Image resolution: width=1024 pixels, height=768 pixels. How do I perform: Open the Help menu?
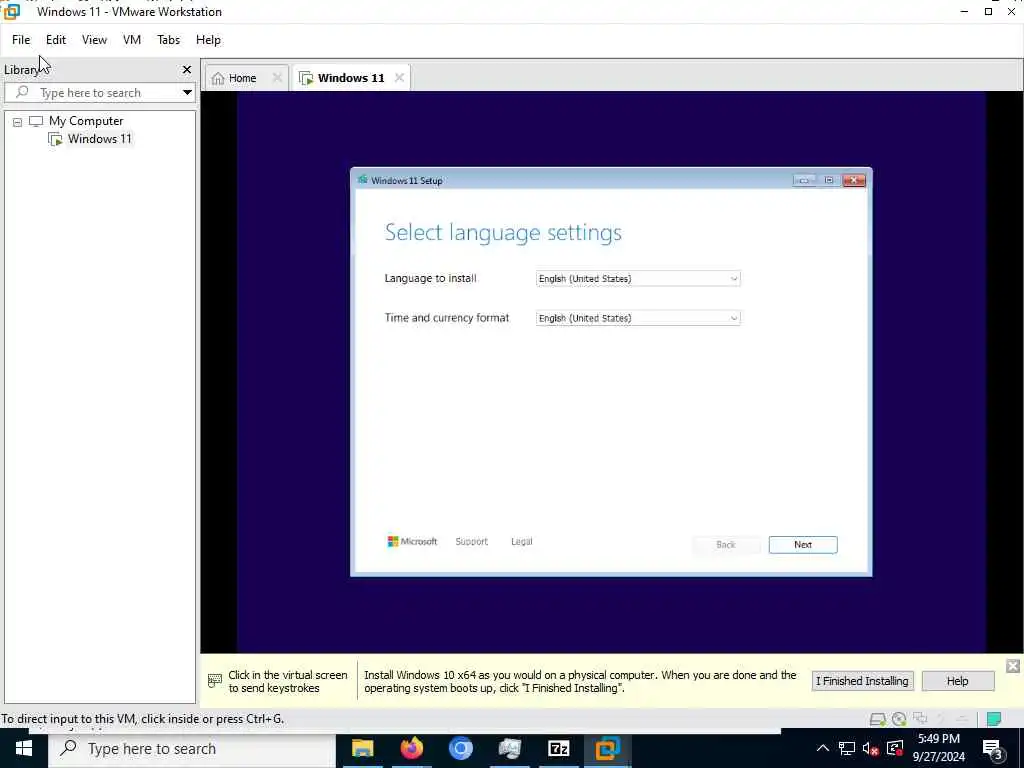point(208,40)
